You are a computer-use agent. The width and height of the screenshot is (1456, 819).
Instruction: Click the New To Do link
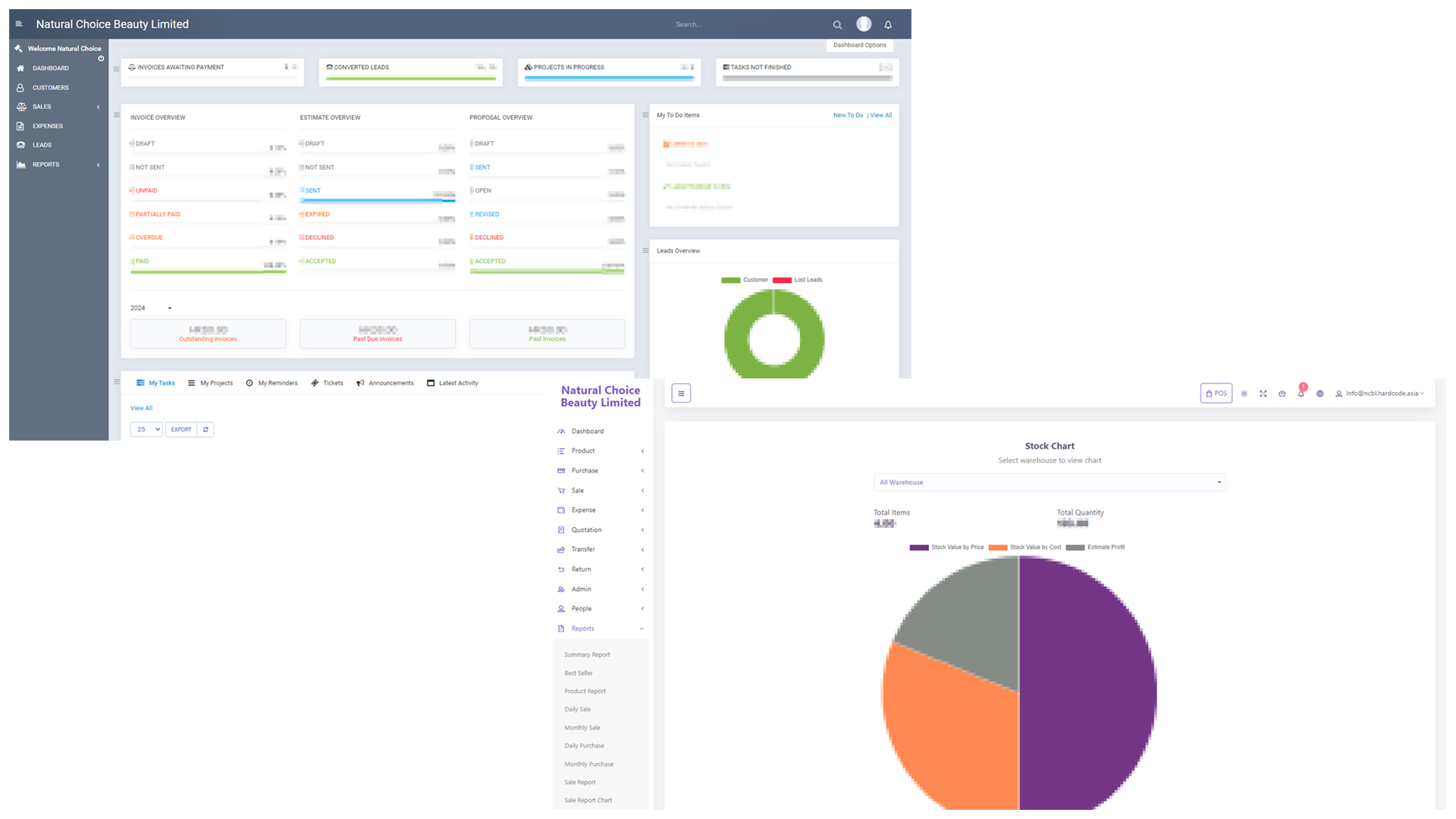[848, 115]
